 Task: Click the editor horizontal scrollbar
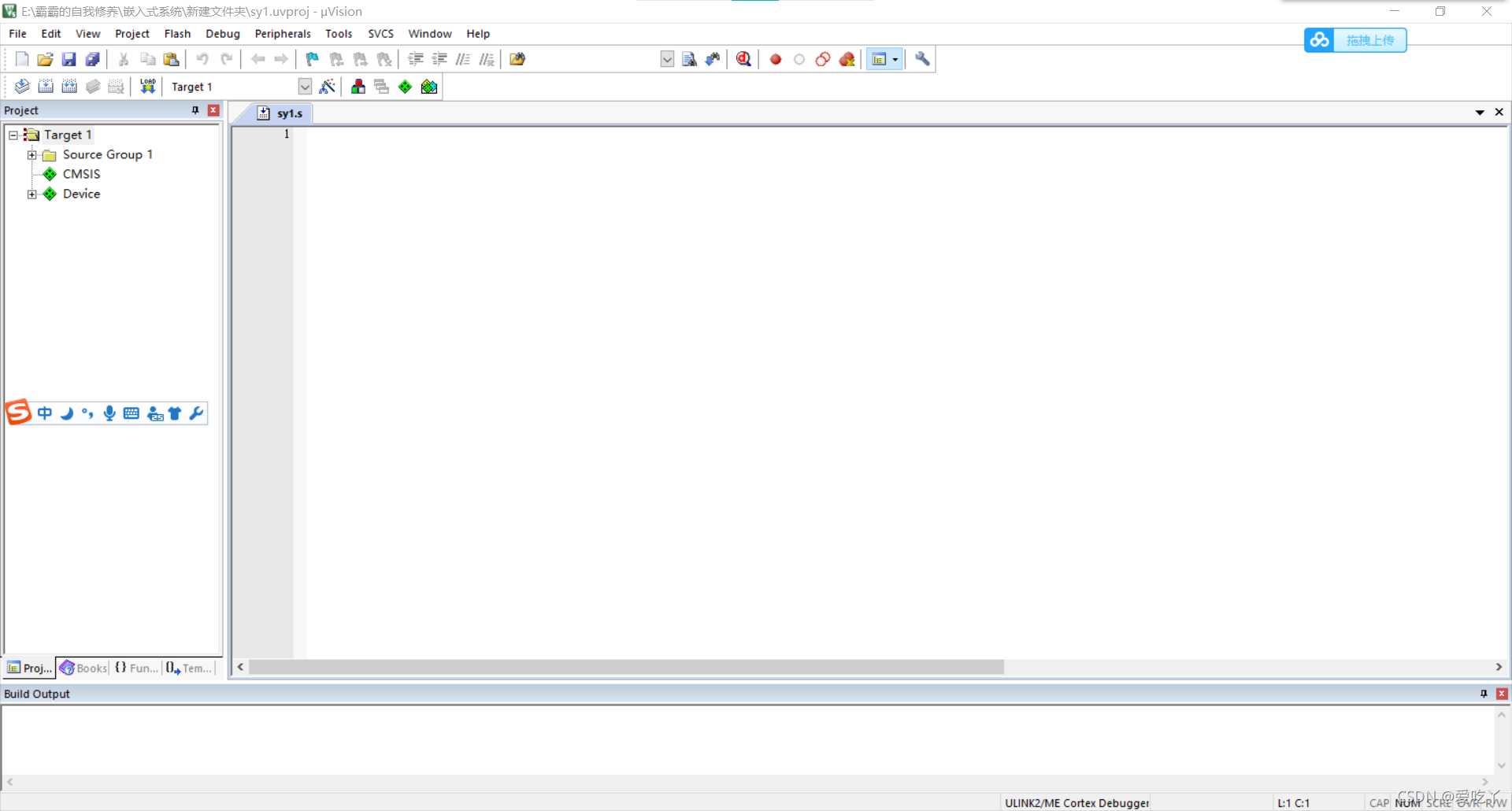tap(626, 667)
